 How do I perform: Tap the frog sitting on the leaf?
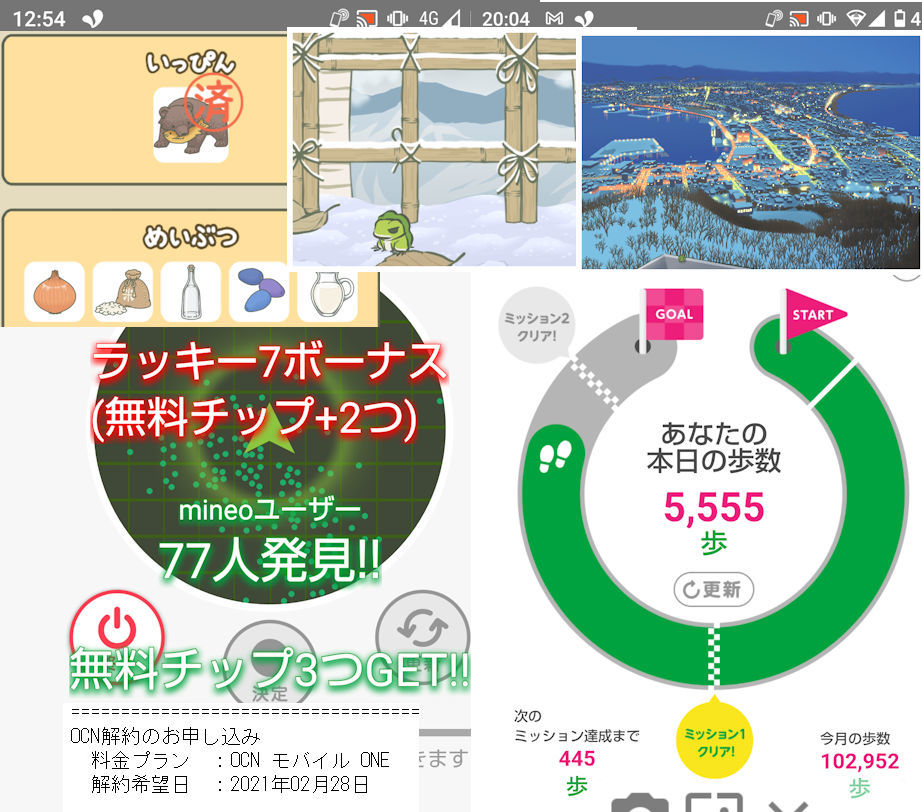[393, 230]
